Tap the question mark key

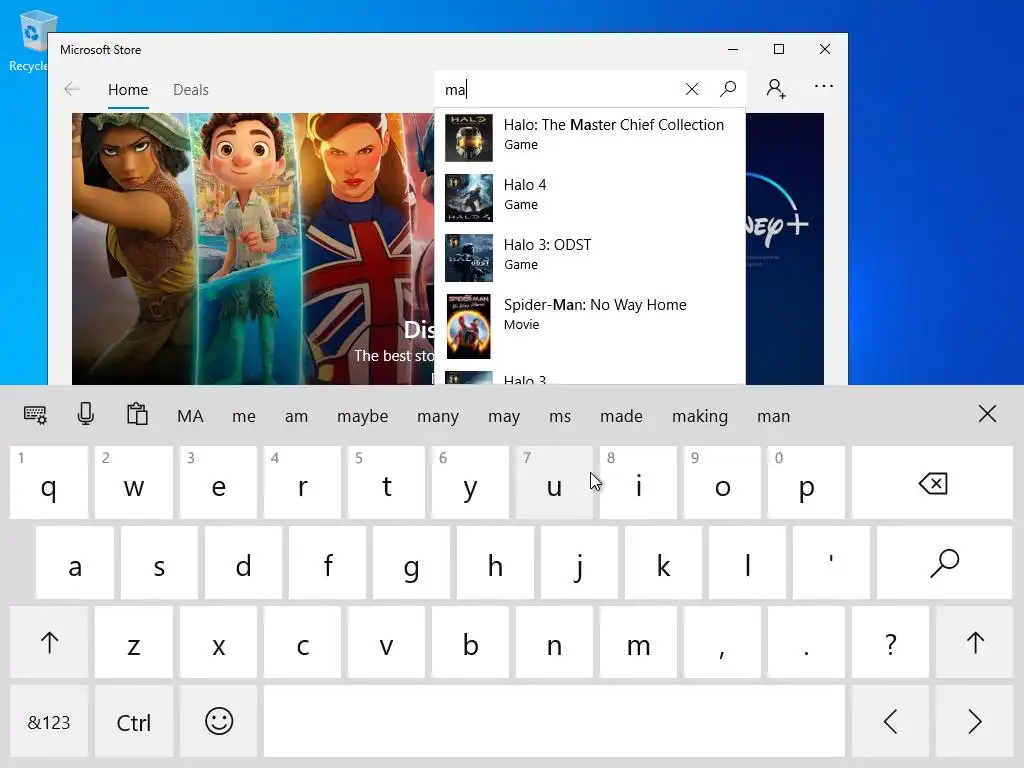pos(890,643)
